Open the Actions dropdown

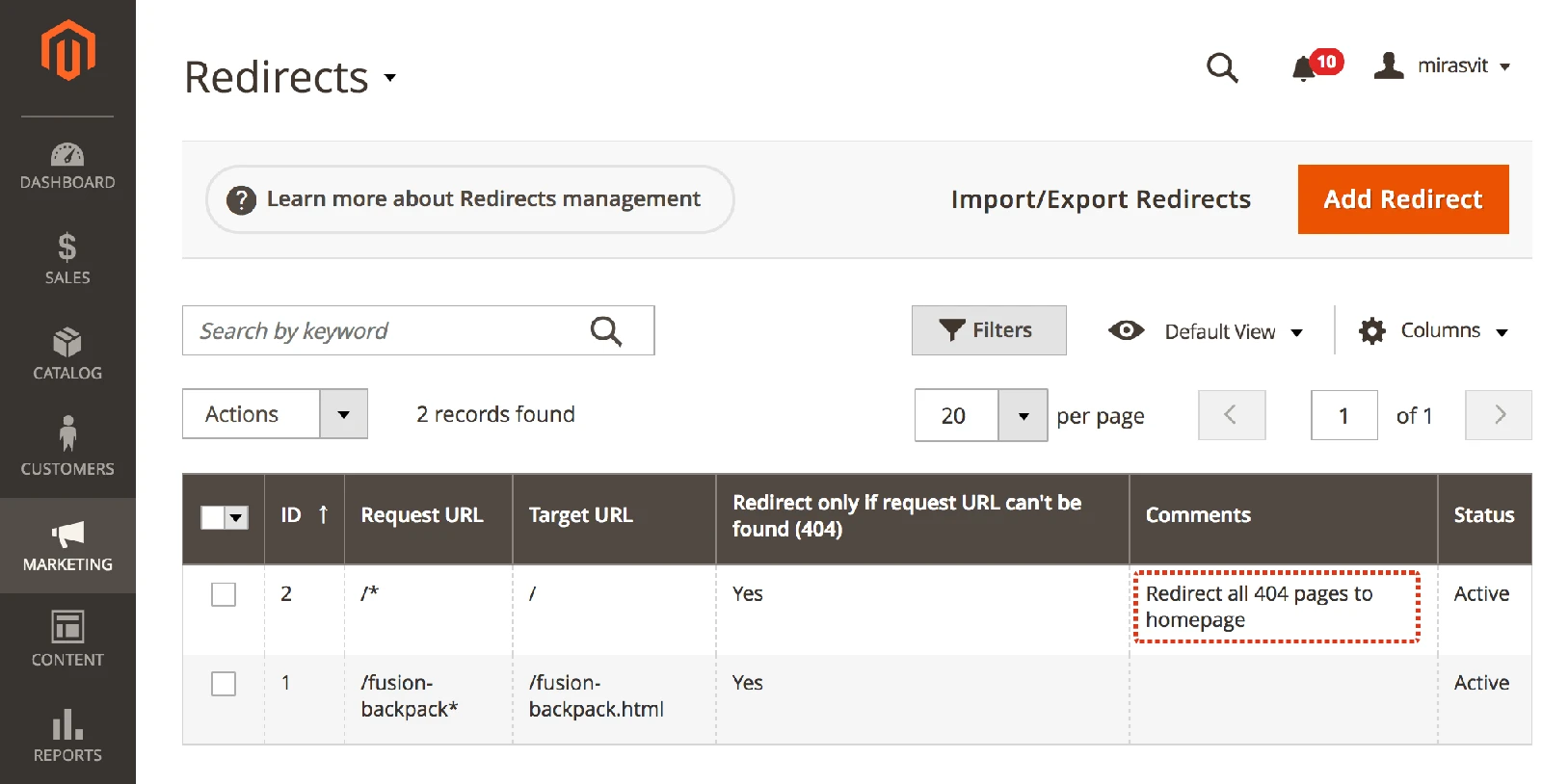(275, 414)
